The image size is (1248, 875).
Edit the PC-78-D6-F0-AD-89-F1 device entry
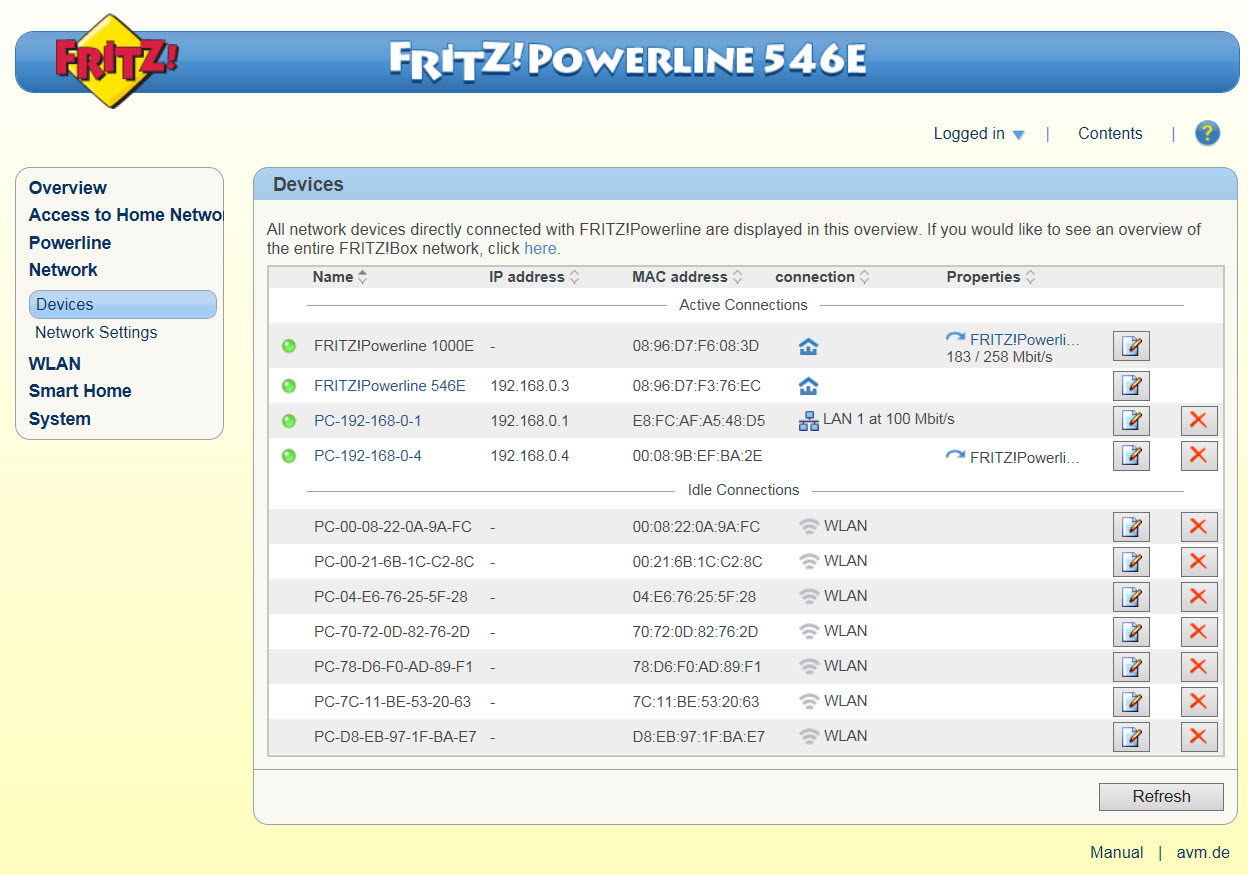pyautogui.click(x=1131, y=667)
